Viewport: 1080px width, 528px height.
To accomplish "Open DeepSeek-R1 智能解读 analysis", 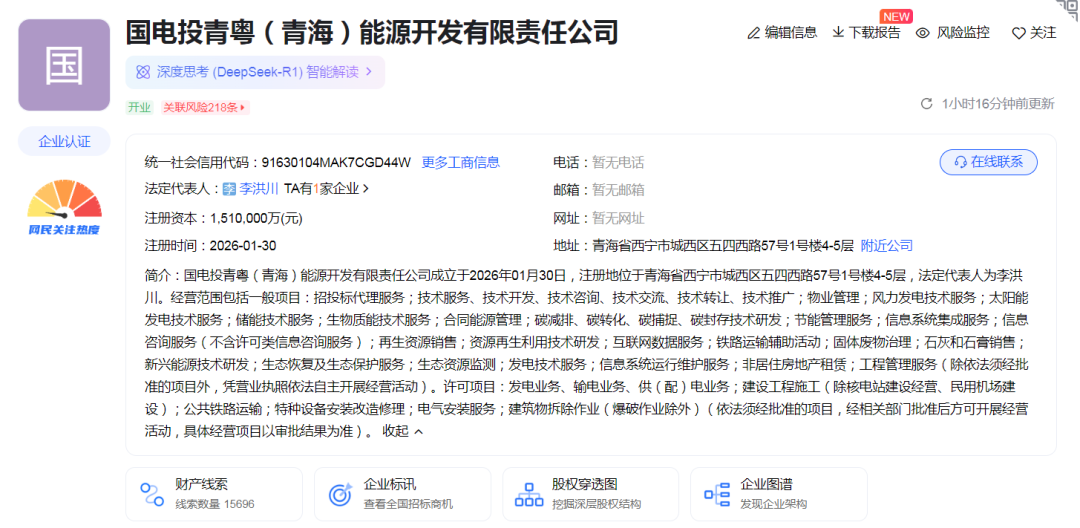I will [255, 72].
